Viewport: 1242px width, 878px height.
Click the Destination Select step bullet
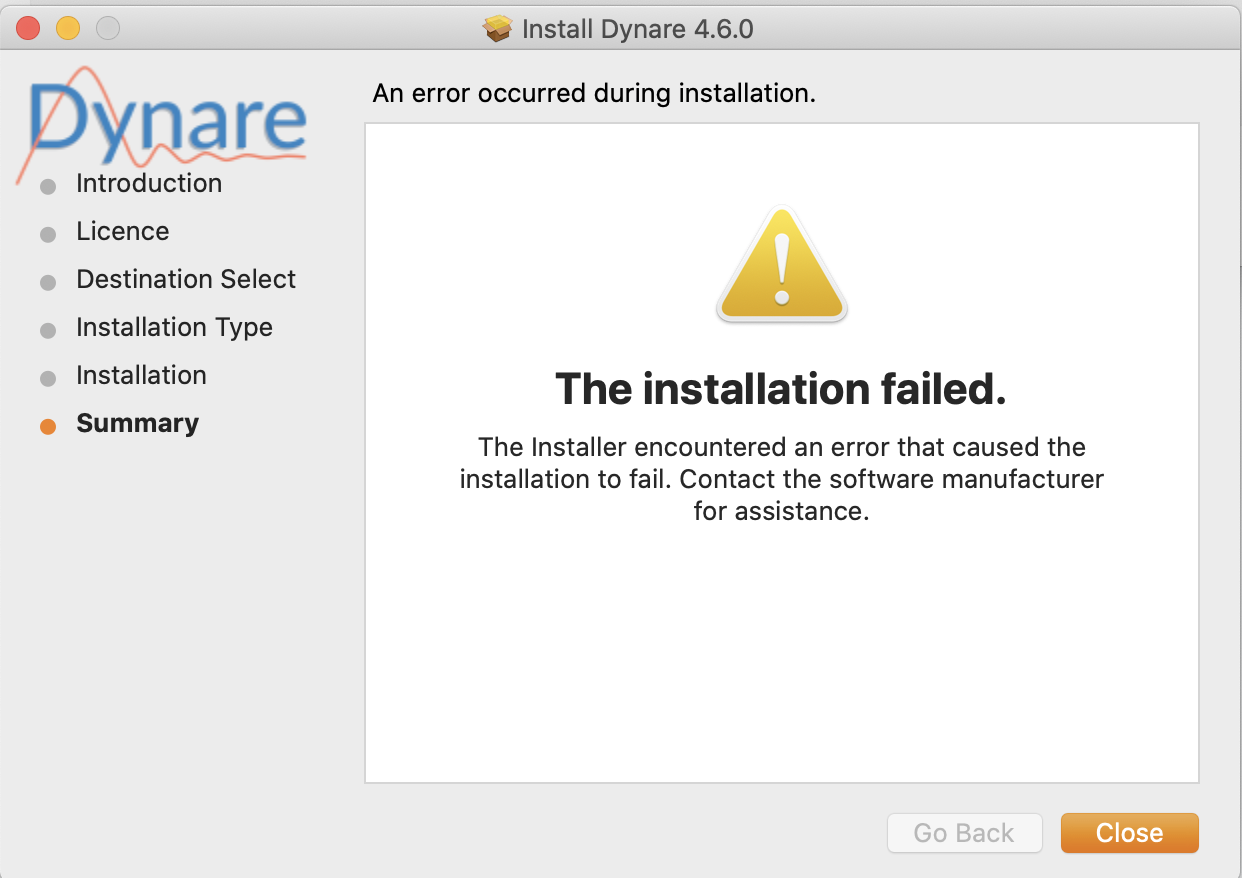(x=48, y=283)
